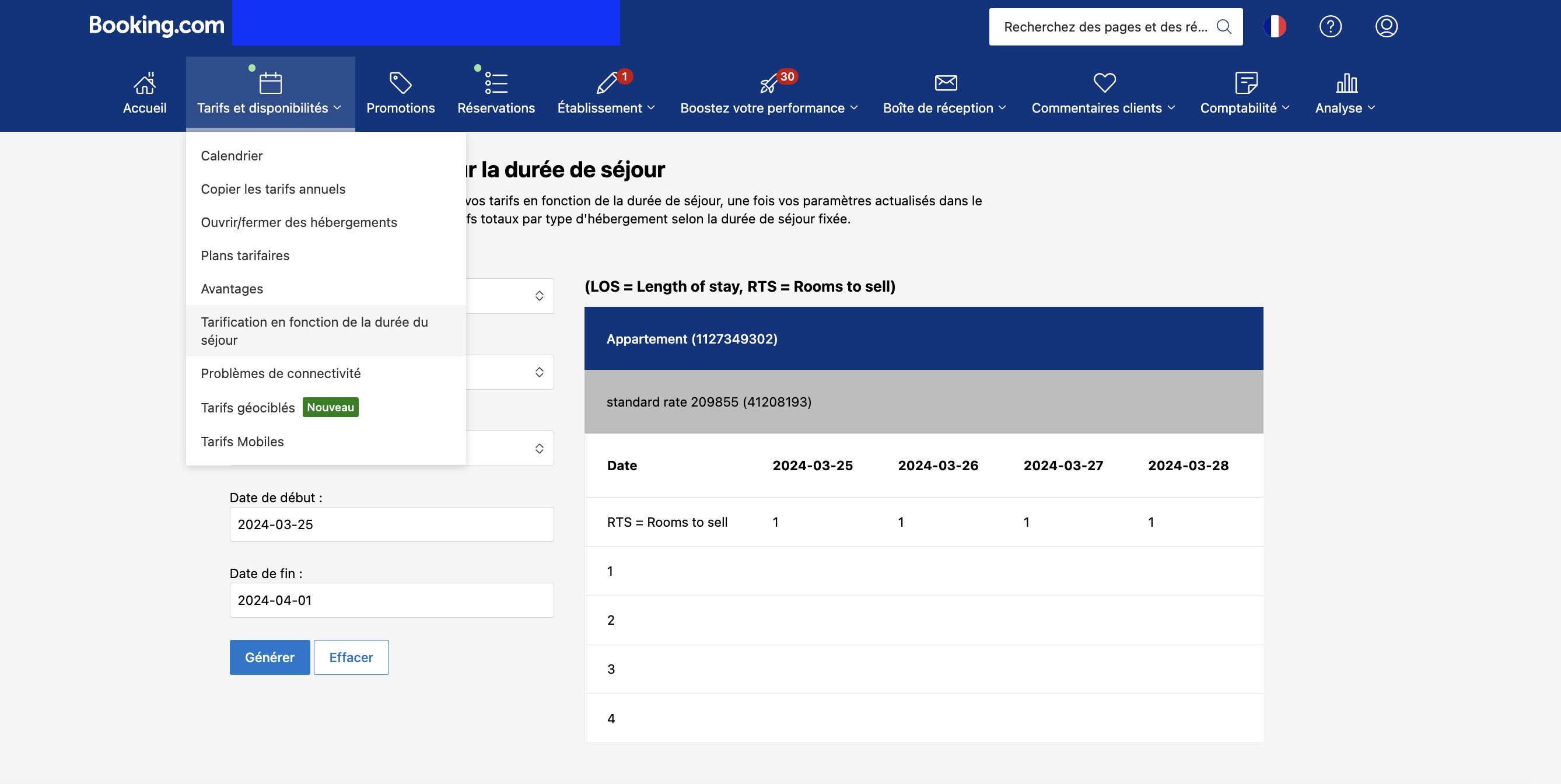This screenshot has width=1561, height=784.
Task: Expand the Établissement dropdown menu
Action: tap(606, 108)
